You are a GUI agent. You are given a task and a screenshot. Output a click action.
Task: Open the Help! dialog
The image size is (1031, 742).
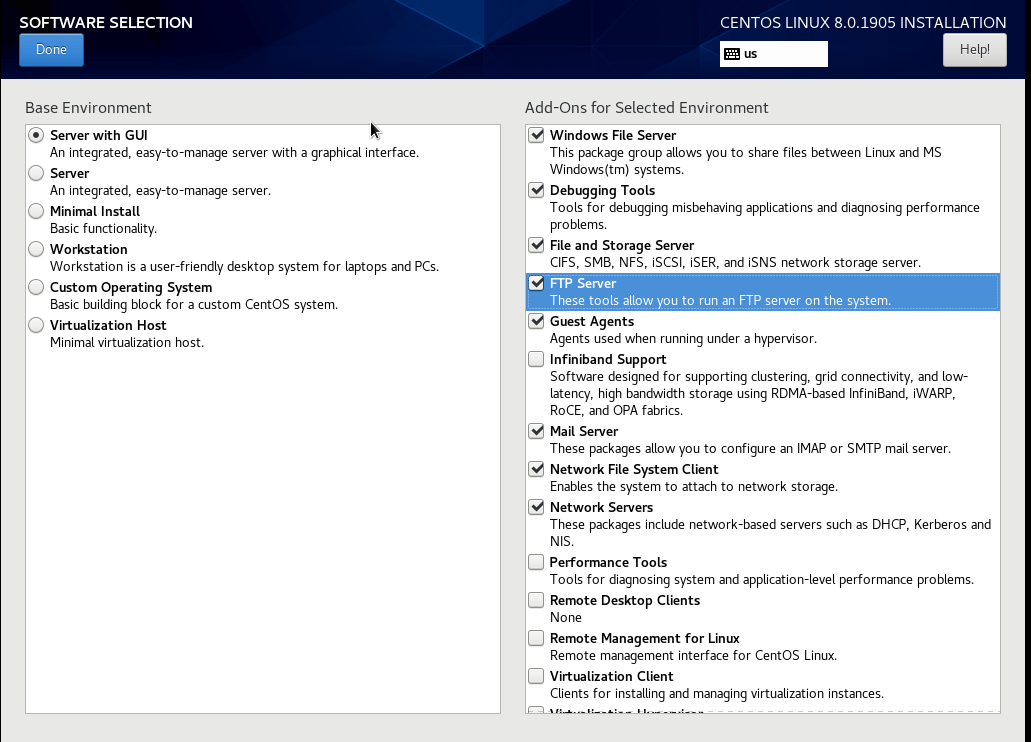click(973, 49)
